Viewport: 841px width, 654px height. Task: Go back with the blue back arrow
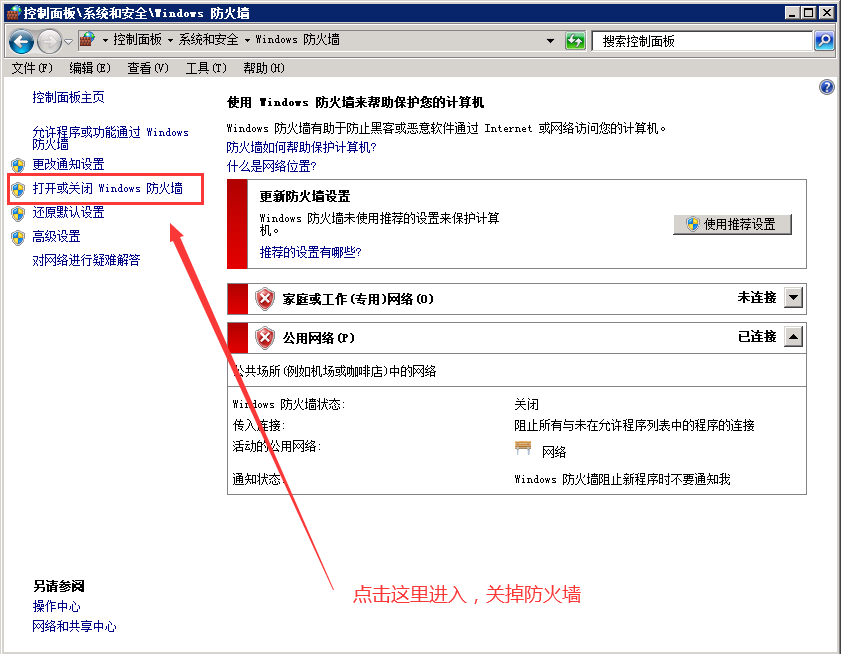point(21,41)
